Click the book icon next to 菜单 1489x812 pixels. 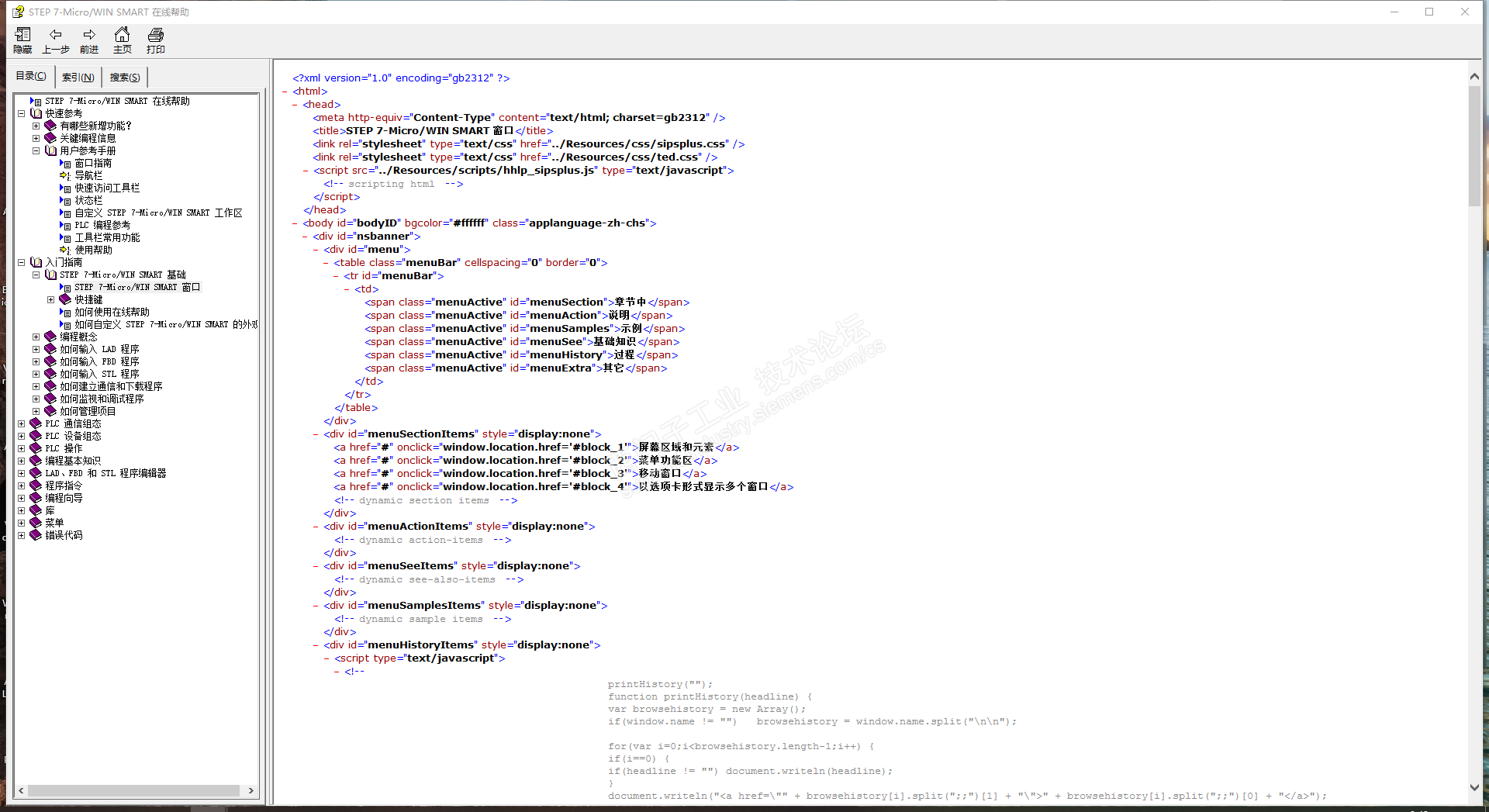(36, 523)
